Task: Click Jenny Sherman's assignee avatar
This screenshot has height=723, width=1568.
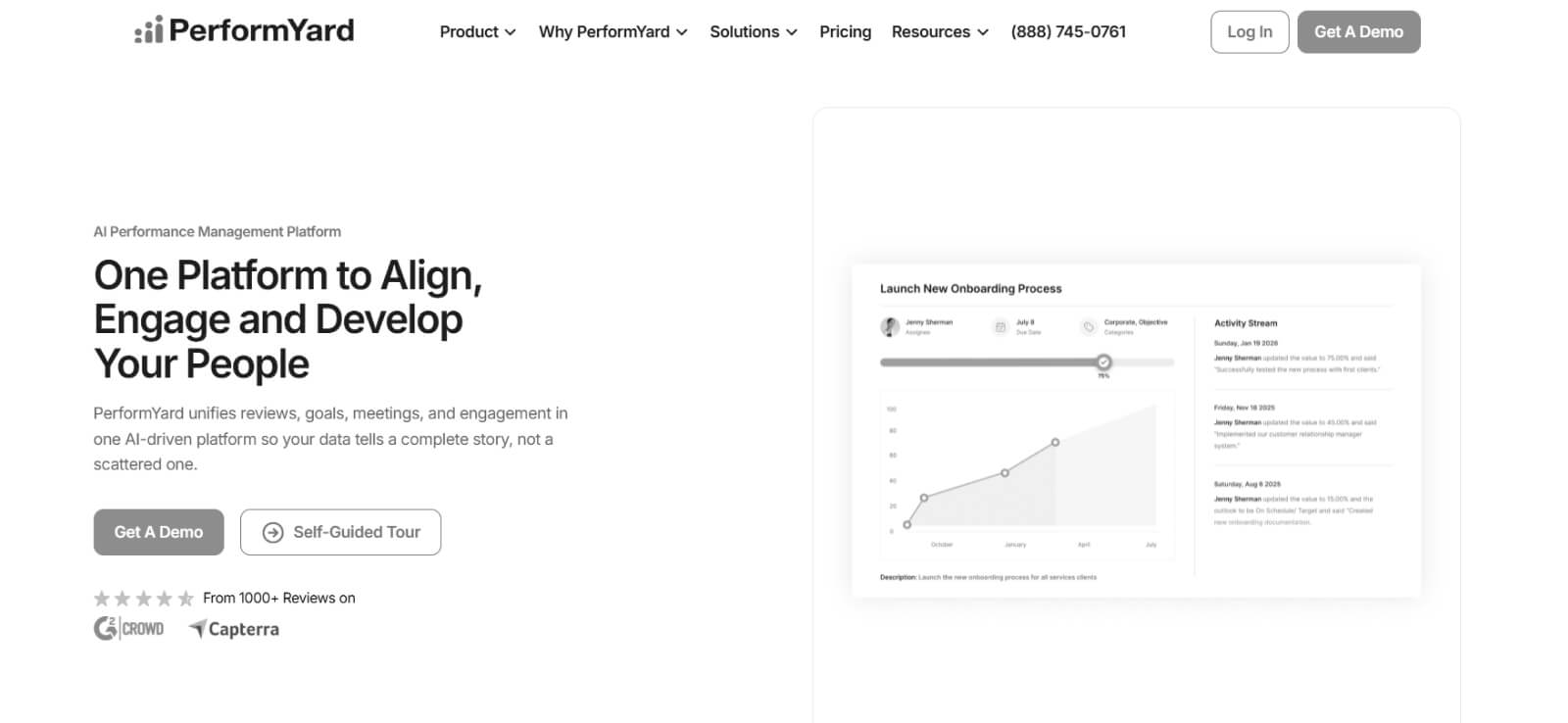Action: (x=890, y=326)
